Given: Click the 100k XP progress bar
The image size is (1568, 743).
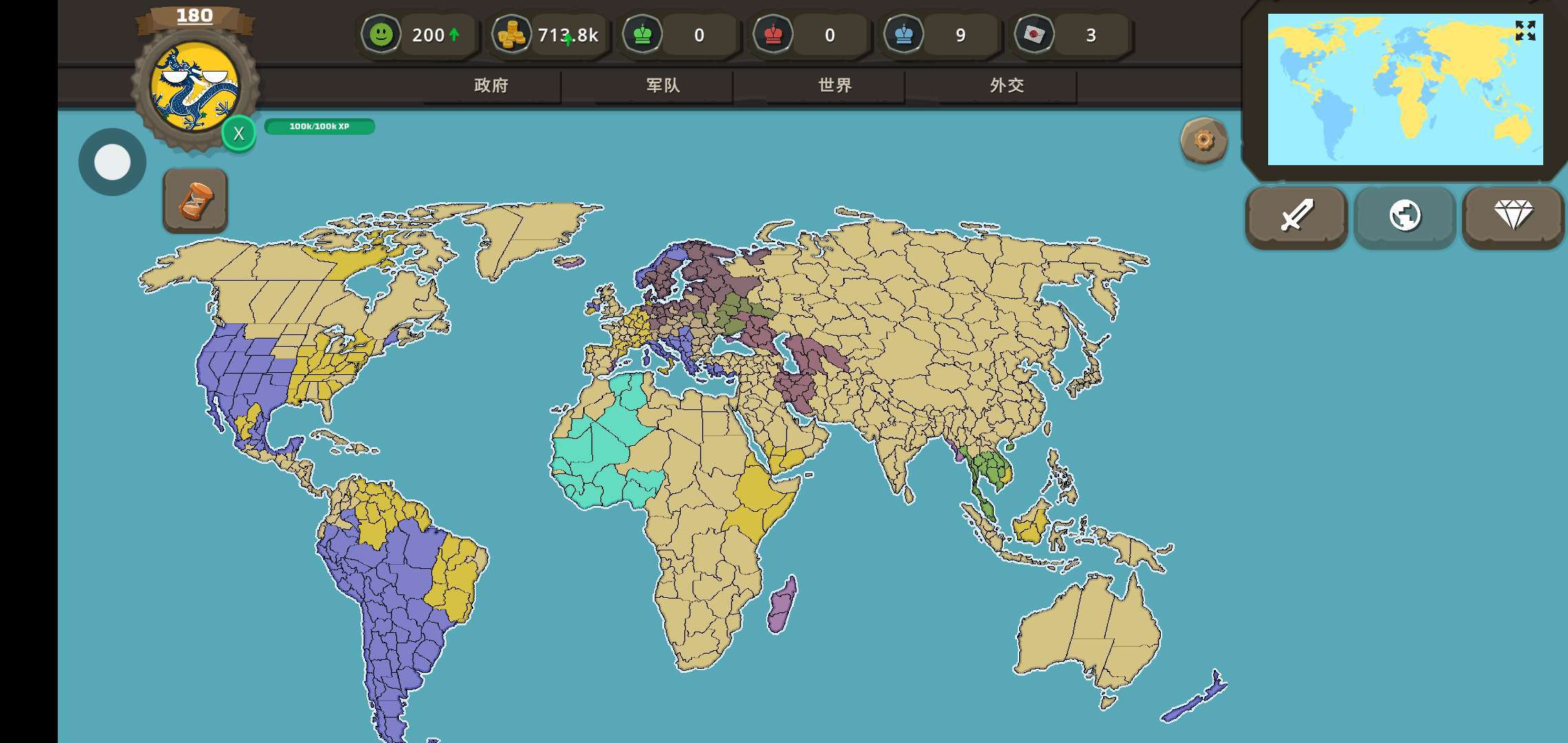Looking at the screenshot, I should 320,127.
